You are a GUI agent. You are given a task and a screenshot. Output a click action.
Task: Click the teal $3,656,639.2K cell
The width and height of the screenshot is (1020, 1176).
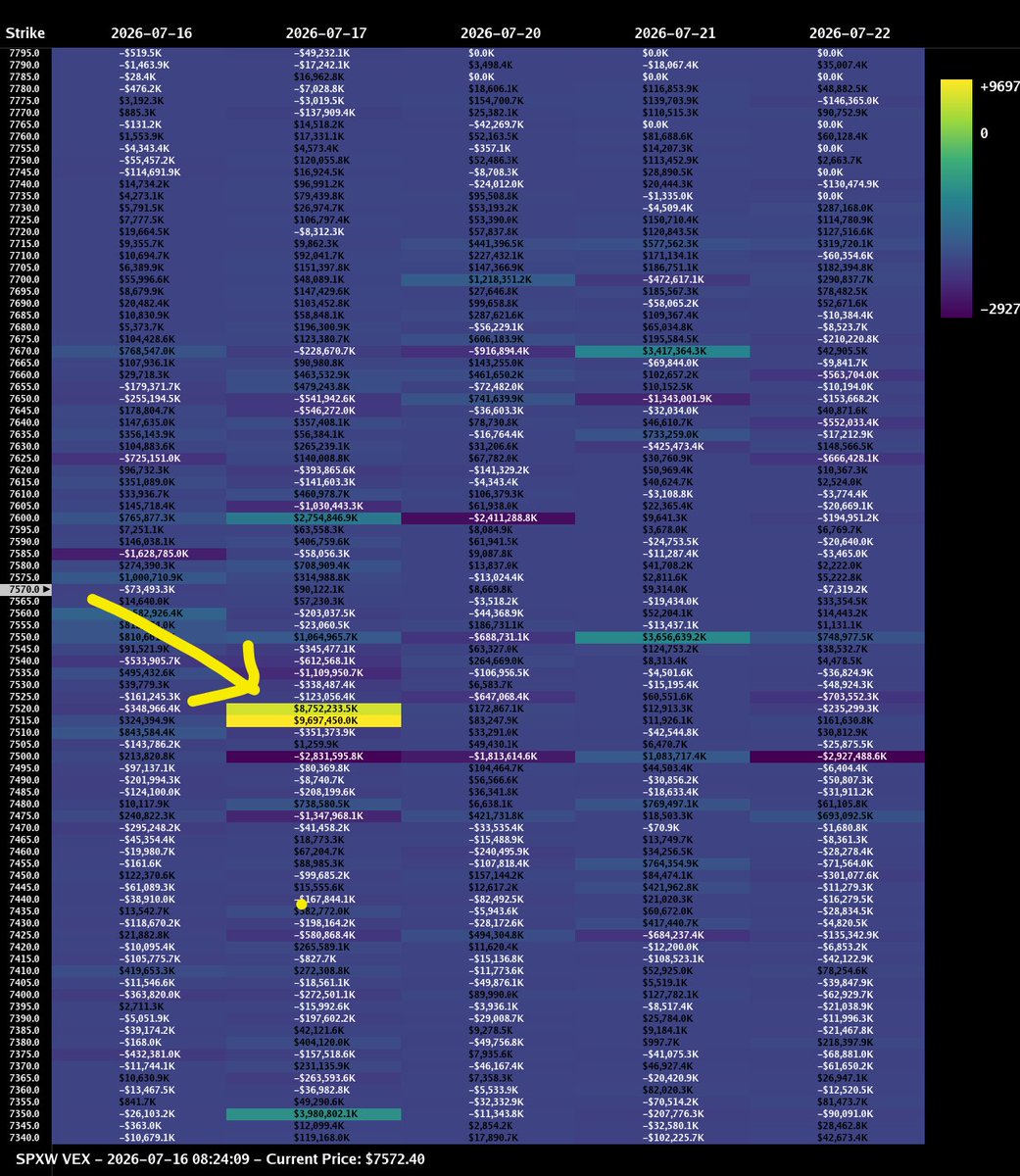coord(663,637)
